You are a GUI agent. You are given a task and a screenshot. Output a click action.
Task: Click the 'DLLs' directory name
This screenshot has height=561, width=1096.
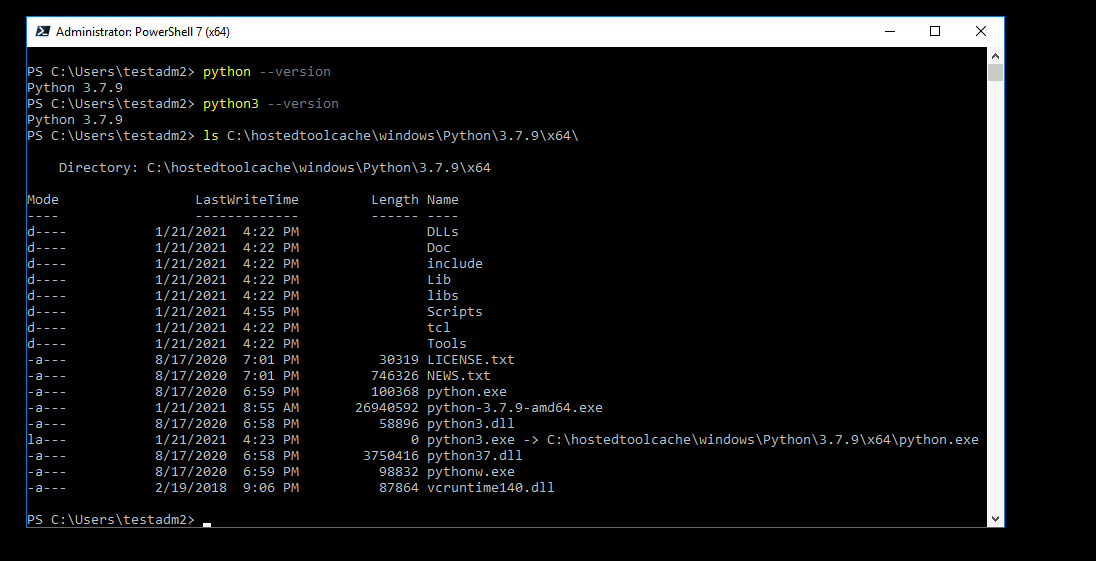coord(442,231)
